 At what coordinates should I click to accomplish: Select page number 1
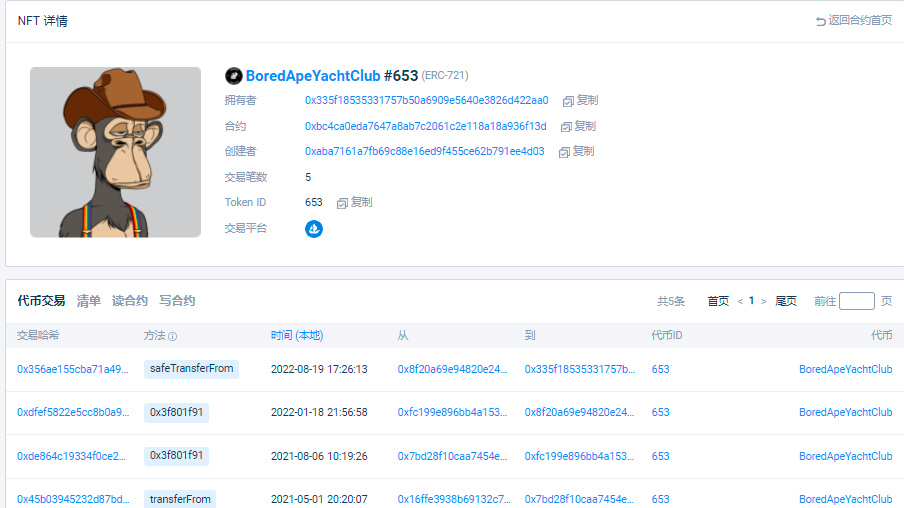click(x=751, y=300)
